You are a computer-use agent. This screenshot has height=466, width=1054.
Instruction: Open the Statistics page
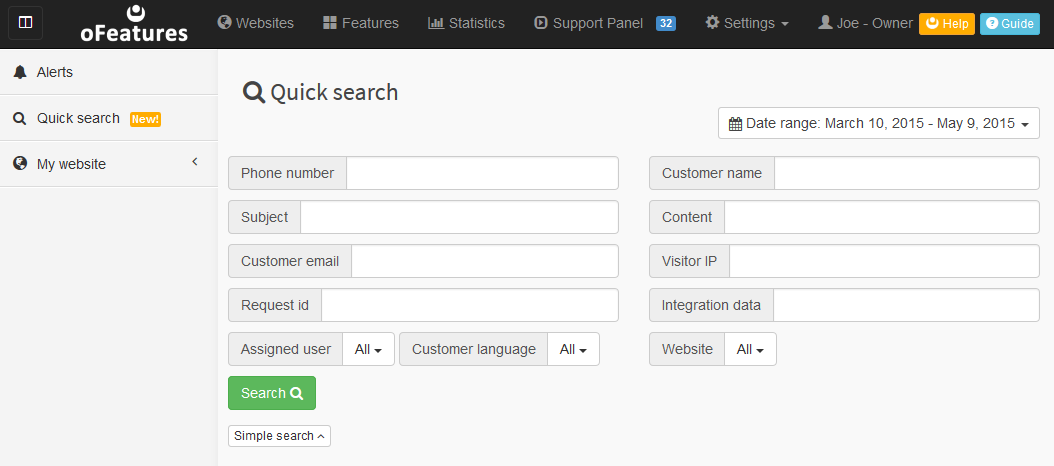tap(467, 23)
